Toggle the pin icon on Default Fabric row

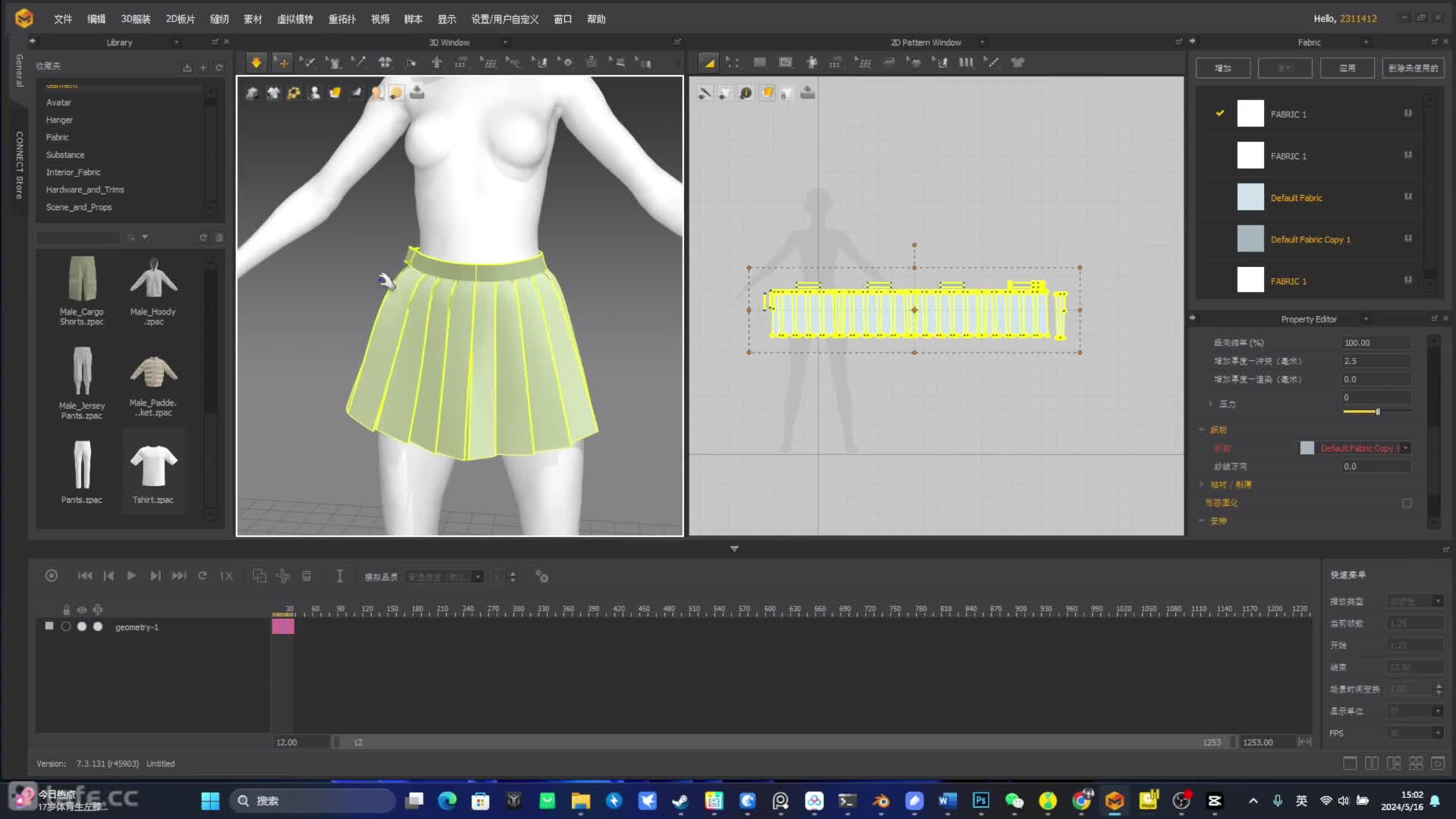pyautogui.click(x=1408, y=196)
